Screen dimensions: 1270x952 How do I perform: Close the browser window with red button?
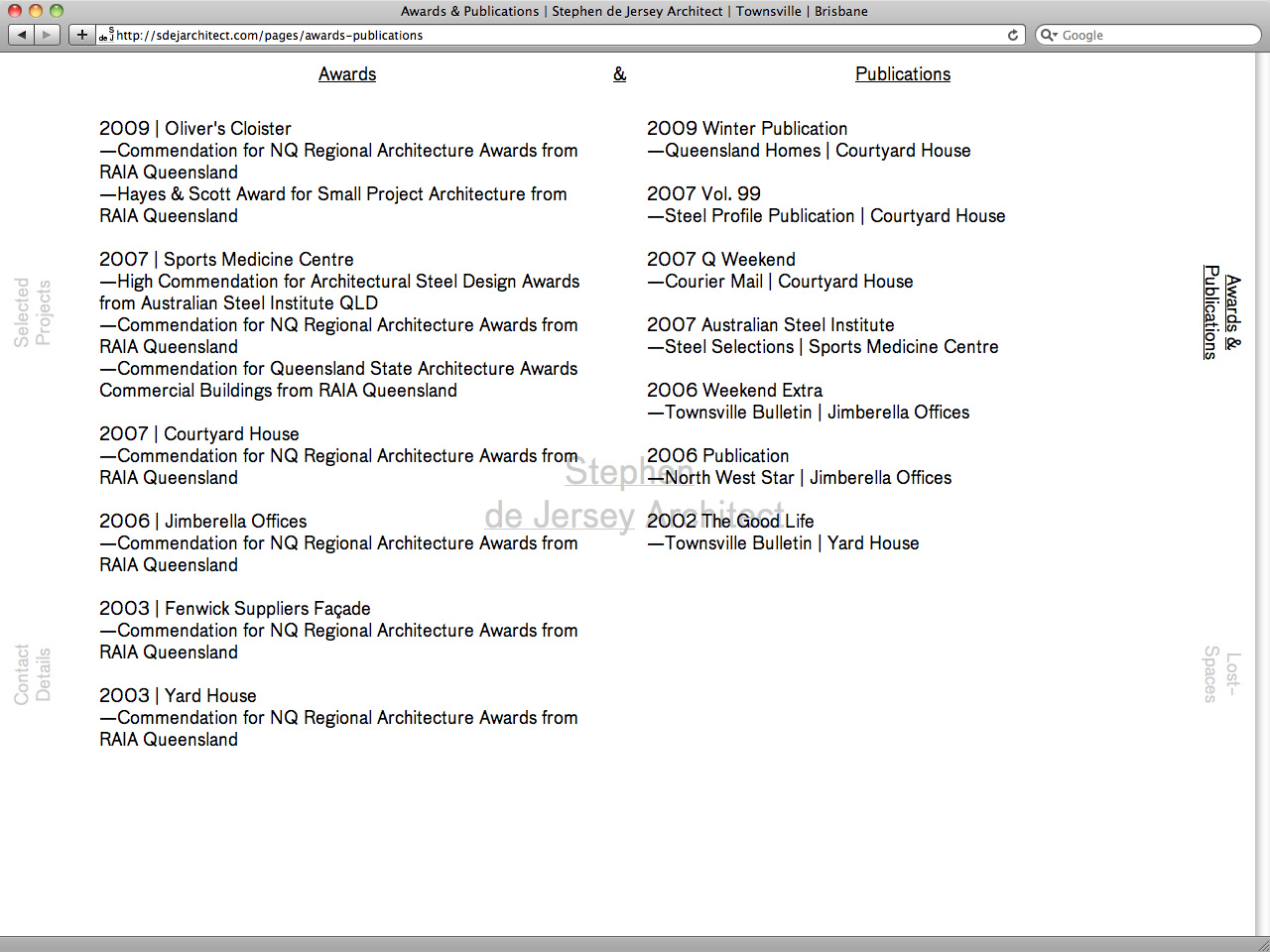(15, 11)
